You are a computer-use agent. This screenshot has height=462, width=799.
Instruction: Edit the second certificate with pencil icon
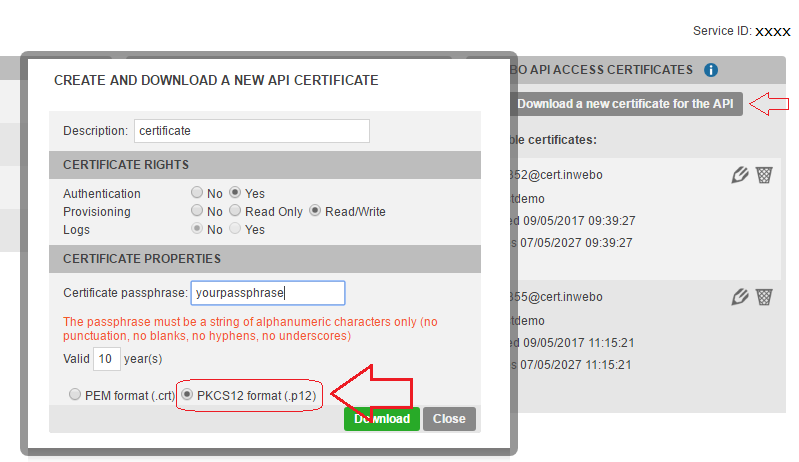[740, 297]
